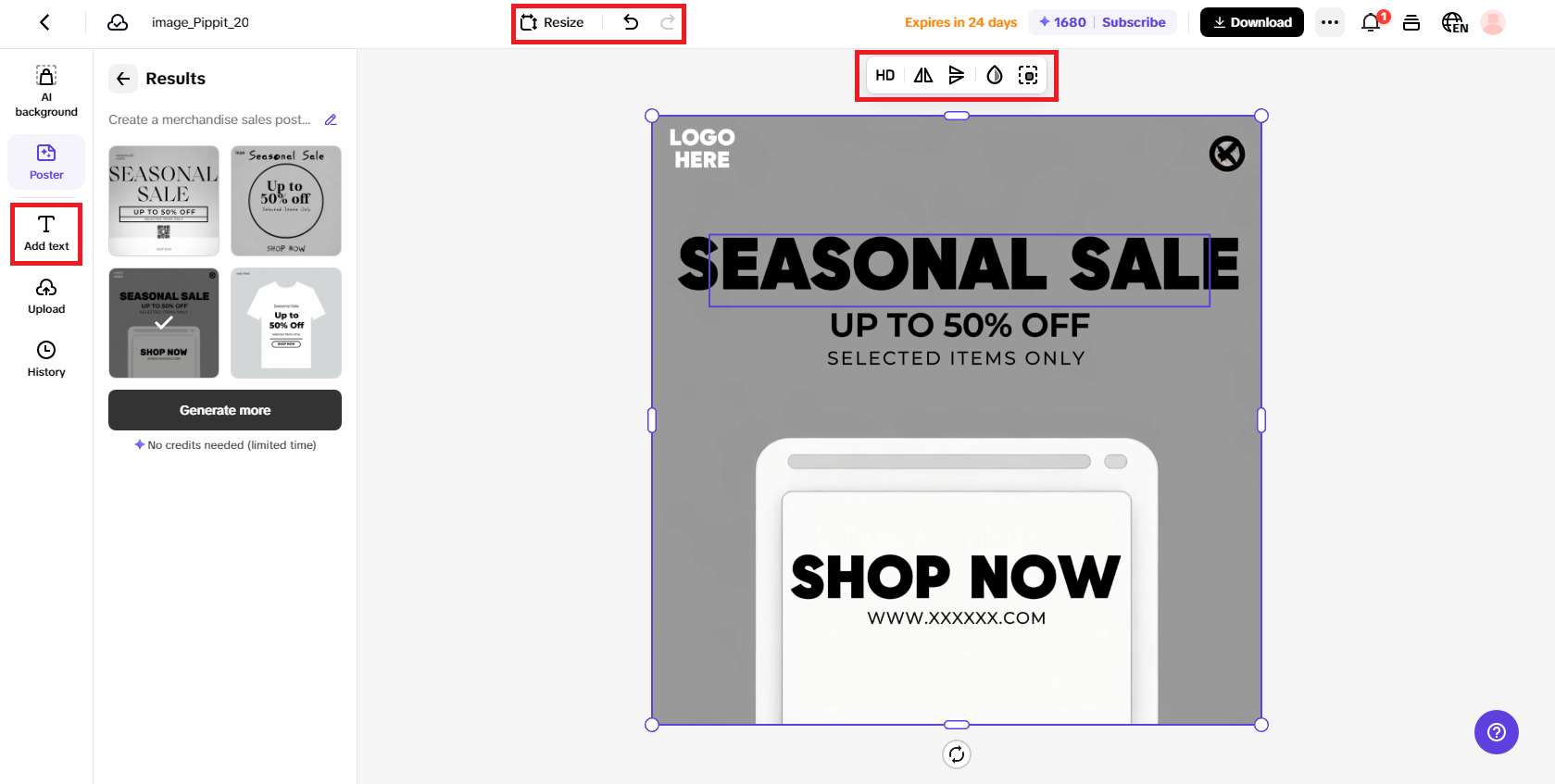Click the Generate more button
Viewport: 1555px width, 784px height.
225,410
